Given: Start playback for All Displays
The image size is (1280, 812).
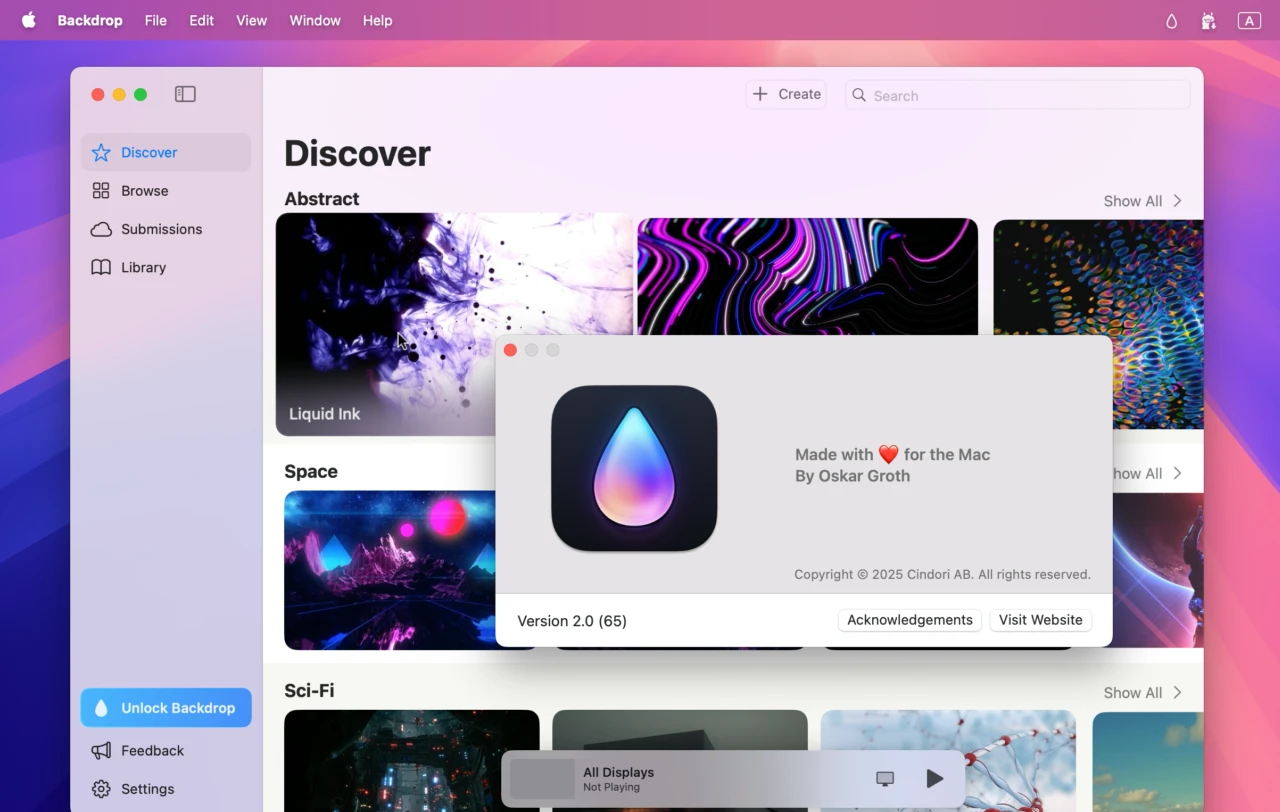Looking at the screenshot, I should [x=934, y=778].
